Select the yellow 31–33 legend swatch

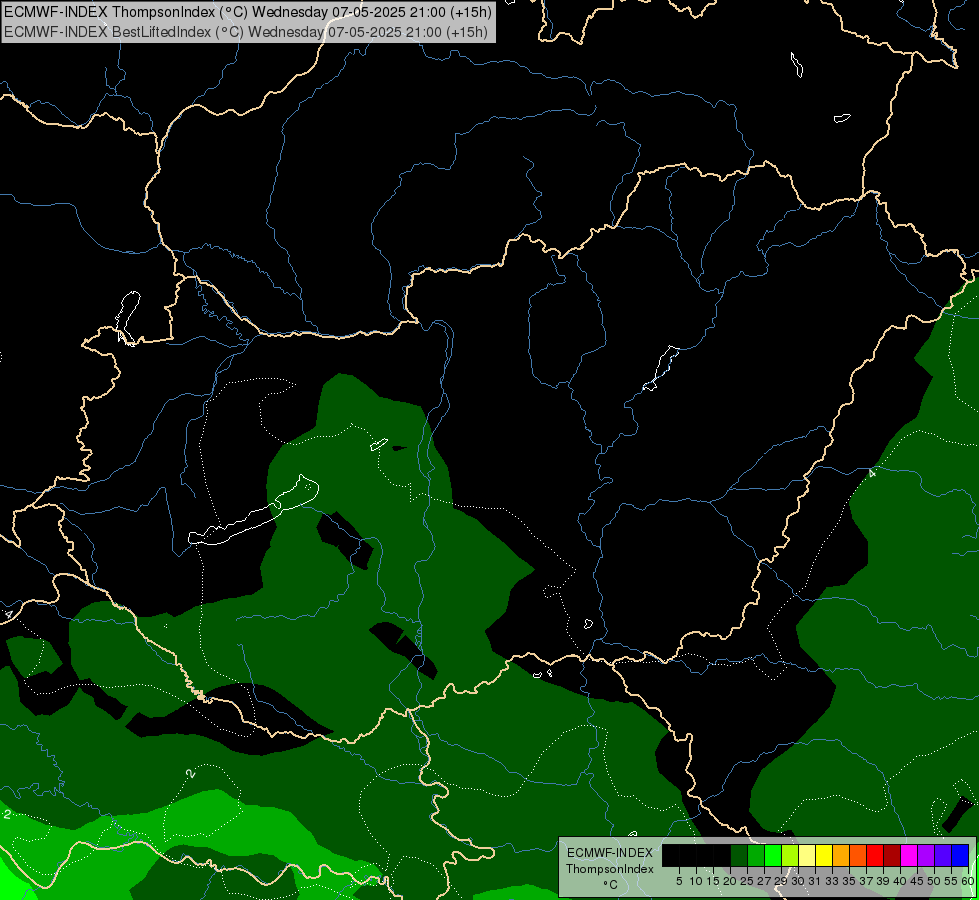click(x=824, y=855)
